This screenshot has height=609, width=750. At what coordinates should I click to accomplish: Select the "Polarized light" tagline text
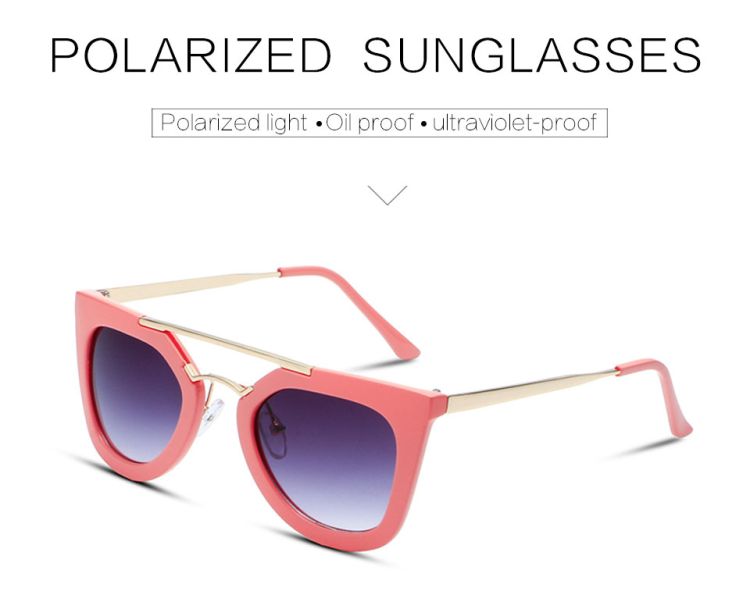tap(234, 122)
